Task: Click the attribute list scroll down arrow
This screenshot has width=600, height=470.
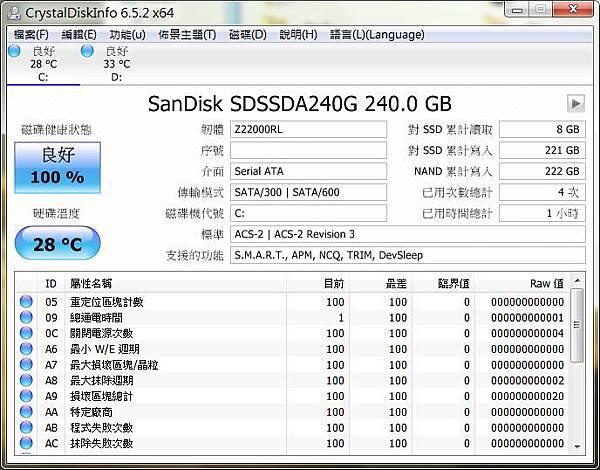Action: pos(577,446)
